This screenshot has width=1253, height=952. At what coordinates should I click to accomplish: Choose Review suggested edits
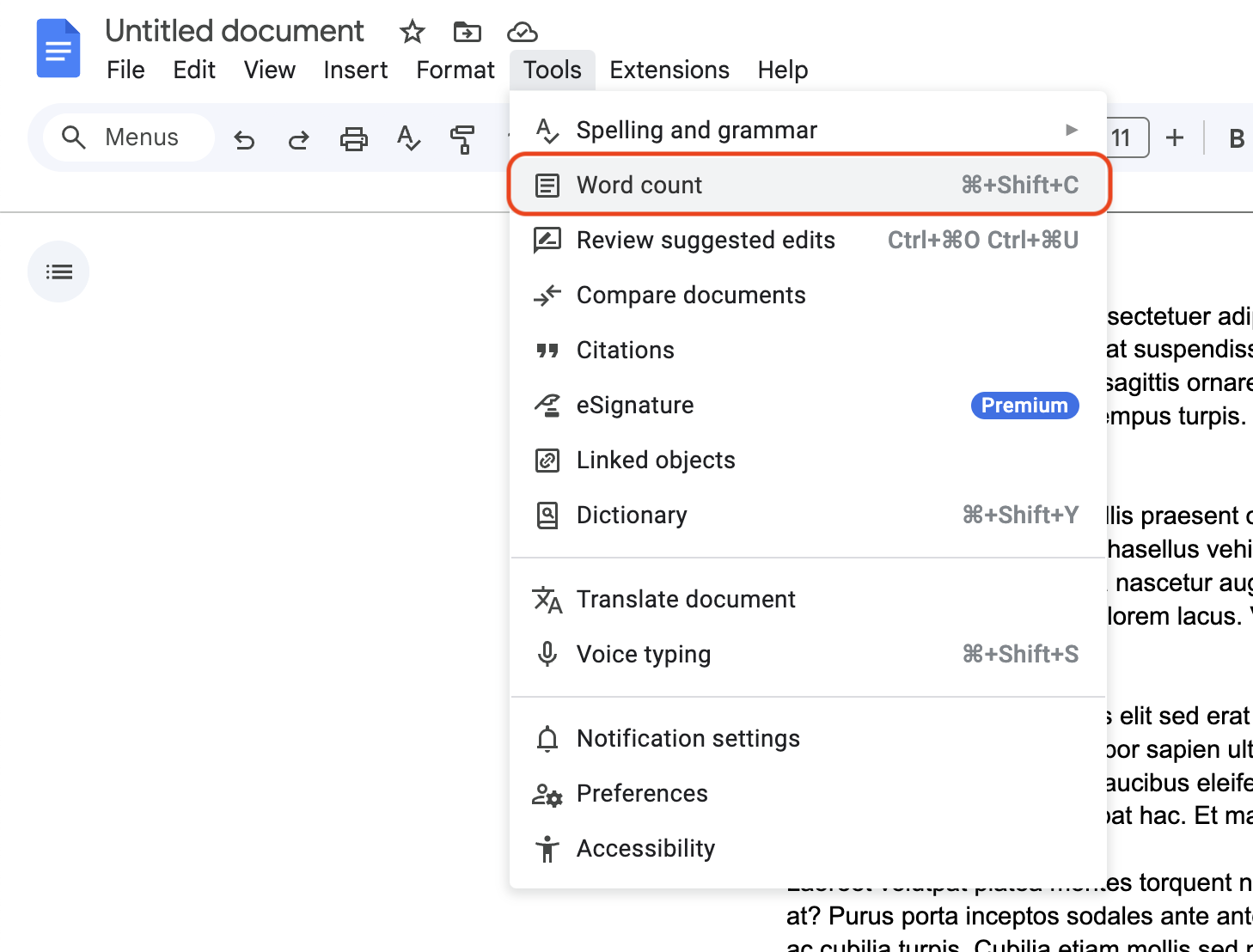tap(808, 240)
